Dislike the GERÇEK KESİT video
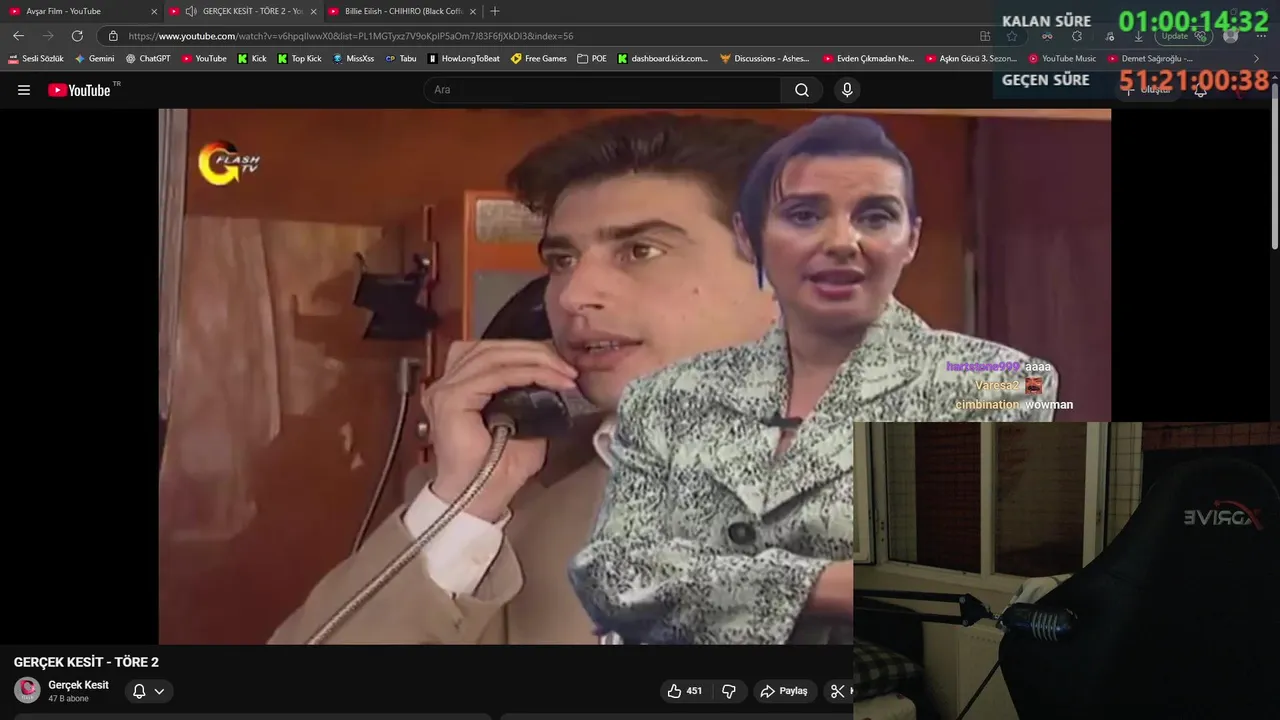1280x720 pixels. click(x=729, y=691)
